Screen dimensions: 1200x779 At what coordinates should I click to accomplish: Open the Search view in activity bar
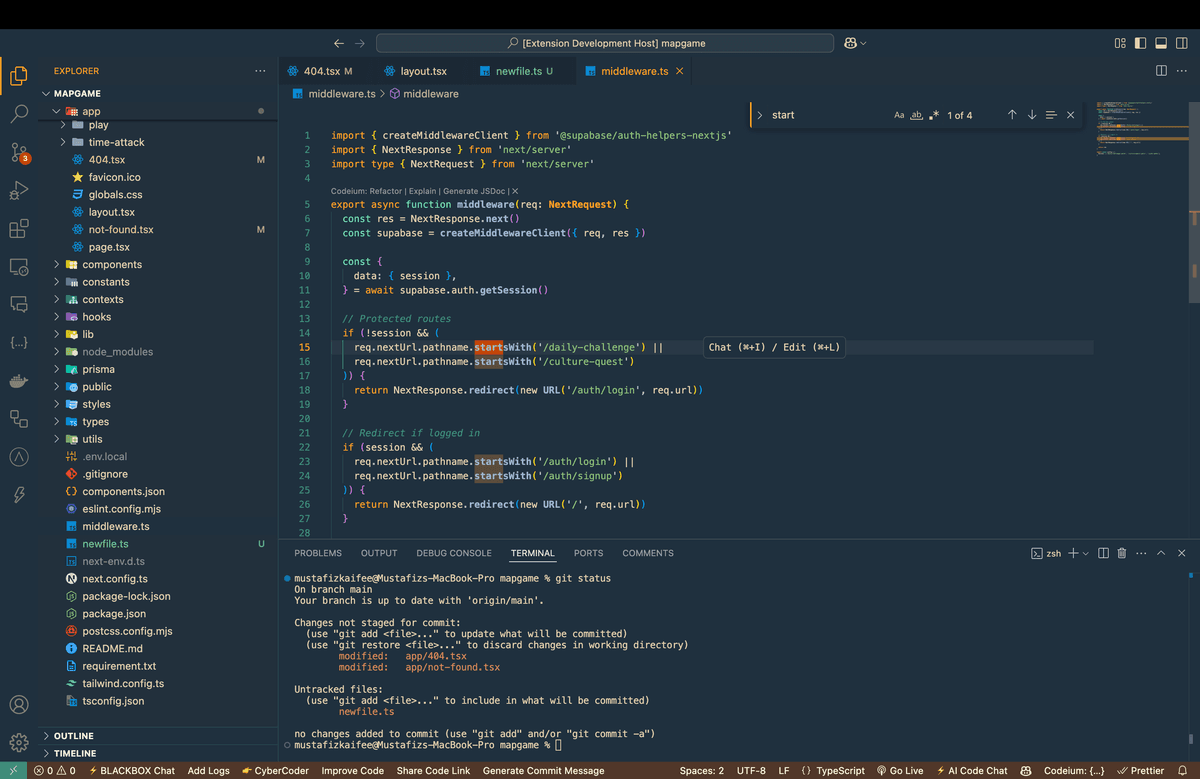pos(18,114)
